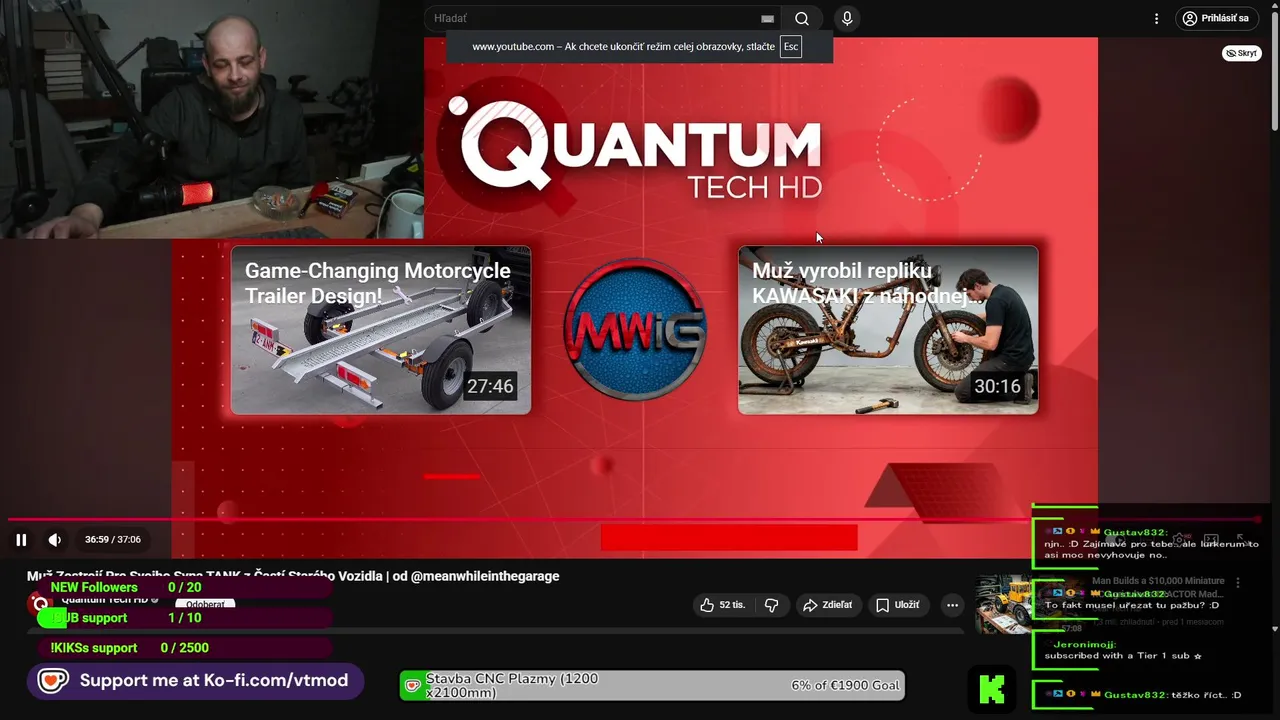Open the Support me at Ko-fi.com/vtmod banner

click(x=195, y=681)
